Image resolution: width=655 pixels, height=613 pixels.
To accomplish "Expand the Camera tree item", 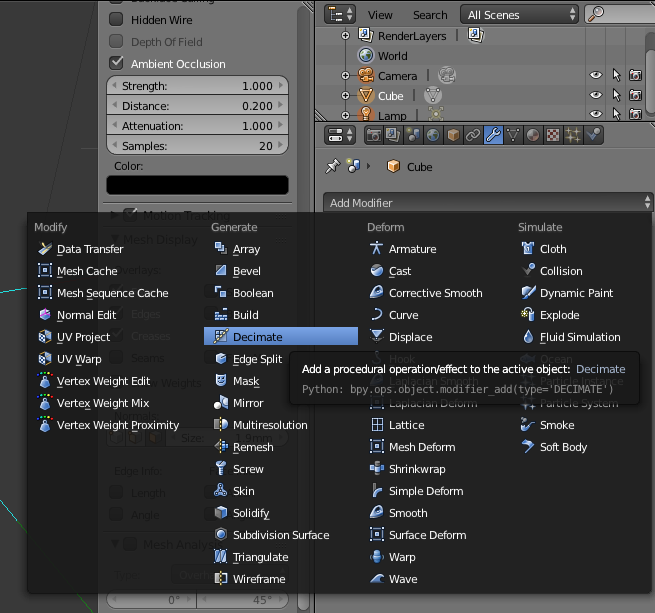I will pos(345,76).
